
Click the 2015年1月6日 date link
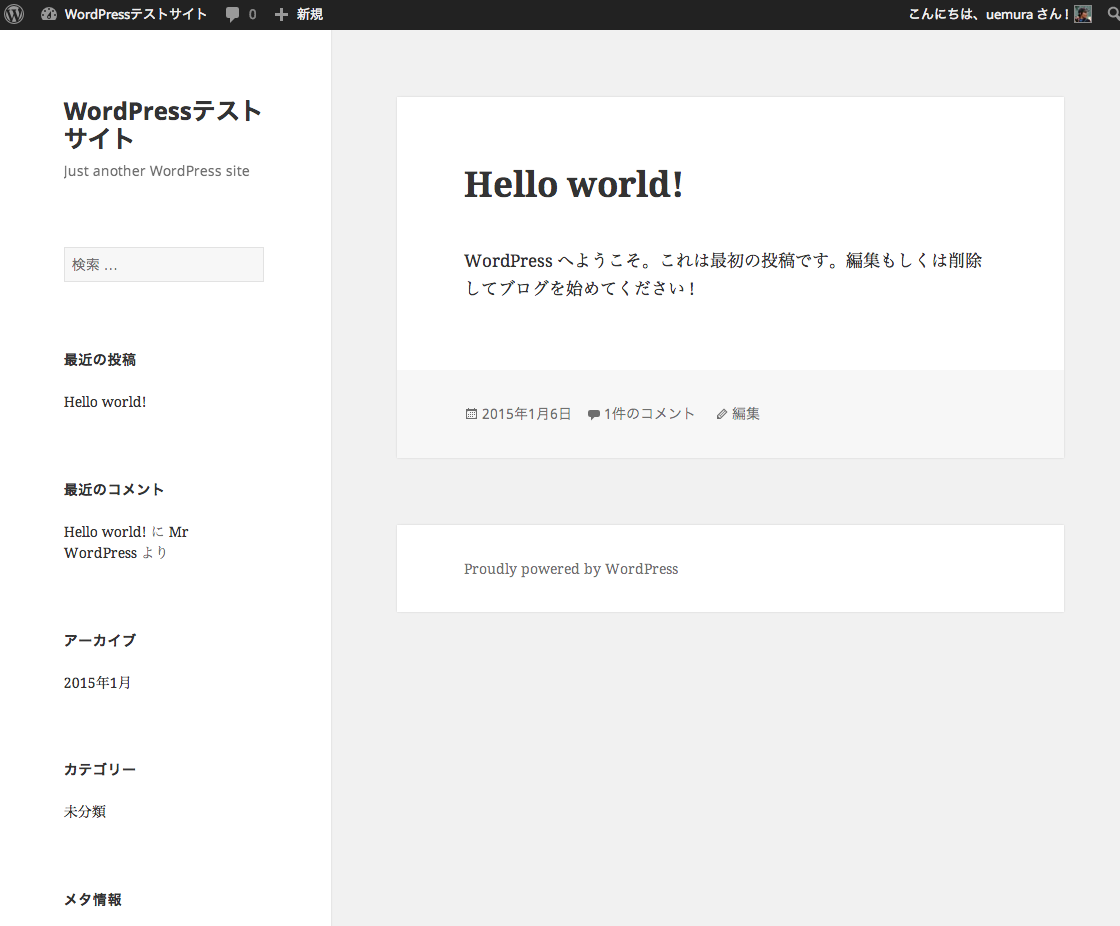coord(525,413)
